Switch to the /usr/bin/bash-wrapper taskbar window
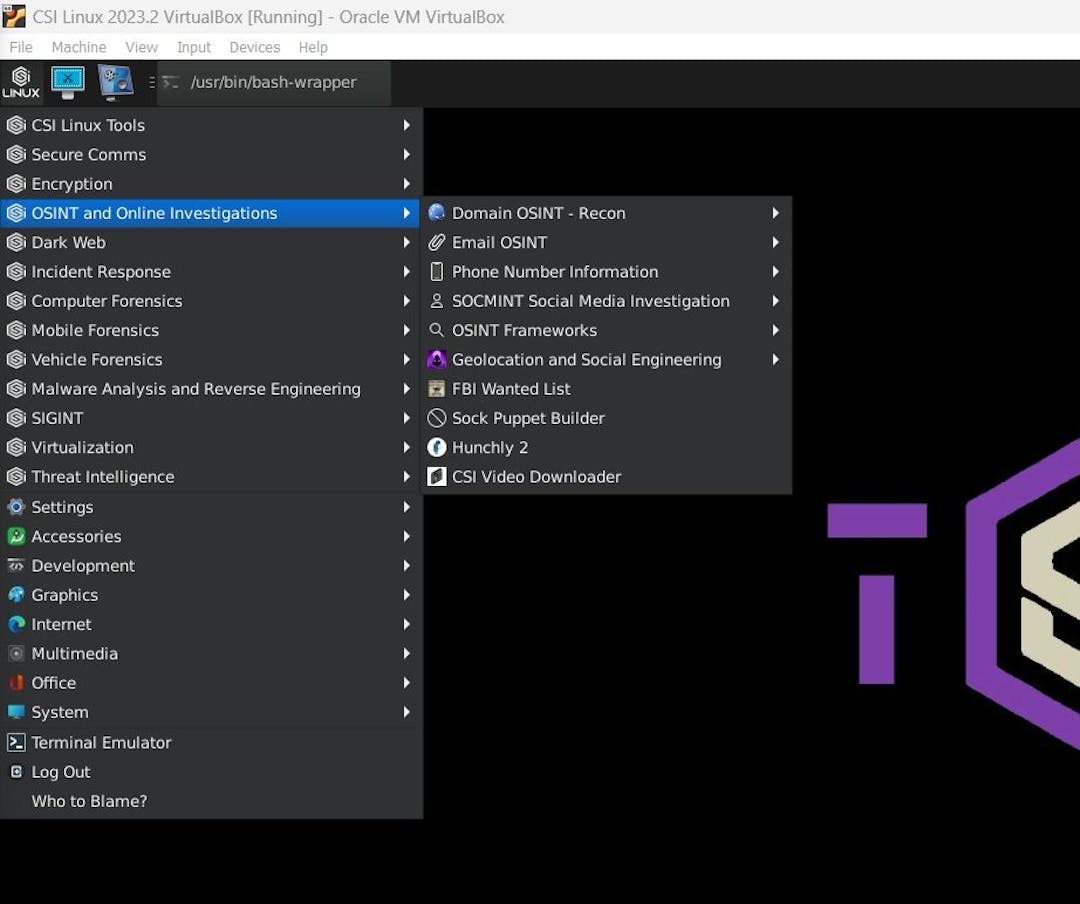1080x904 pixels. coord(273,82)
